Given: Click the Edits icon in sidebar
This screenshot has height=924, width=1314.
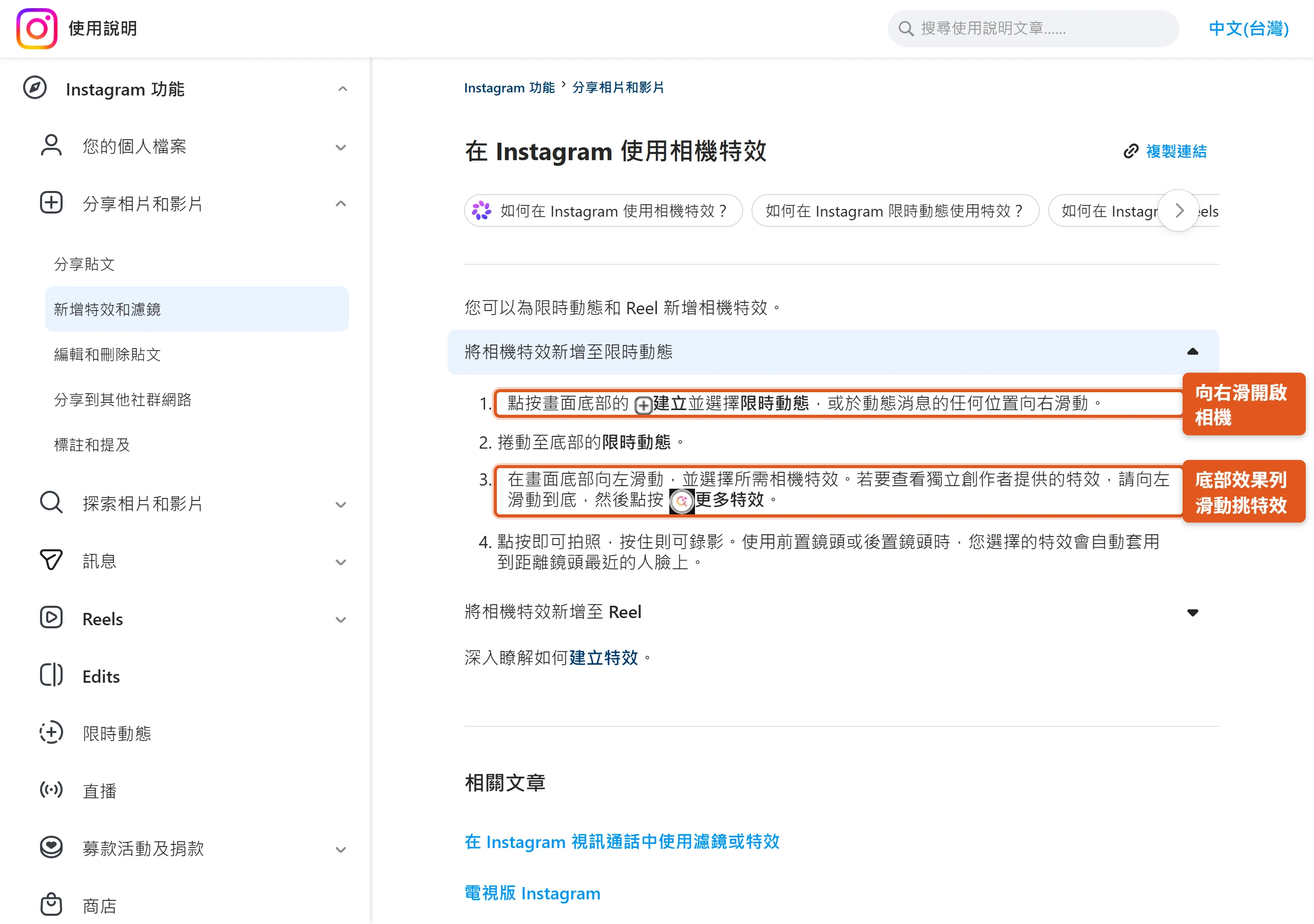Looking at the screenshot, I should coord(51,676).
